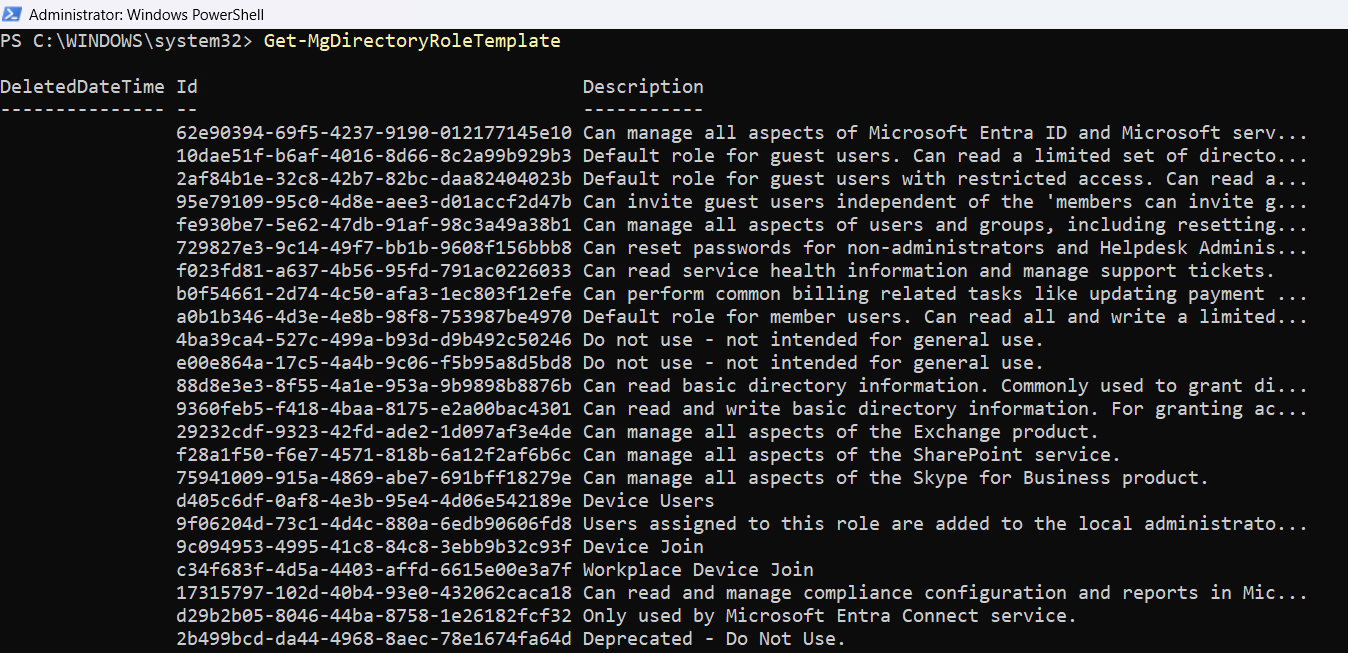Click the ID starting with fe930be7
Image resolution: width=1348 pixels, height=653 pixels.
[x=374, y=225]
